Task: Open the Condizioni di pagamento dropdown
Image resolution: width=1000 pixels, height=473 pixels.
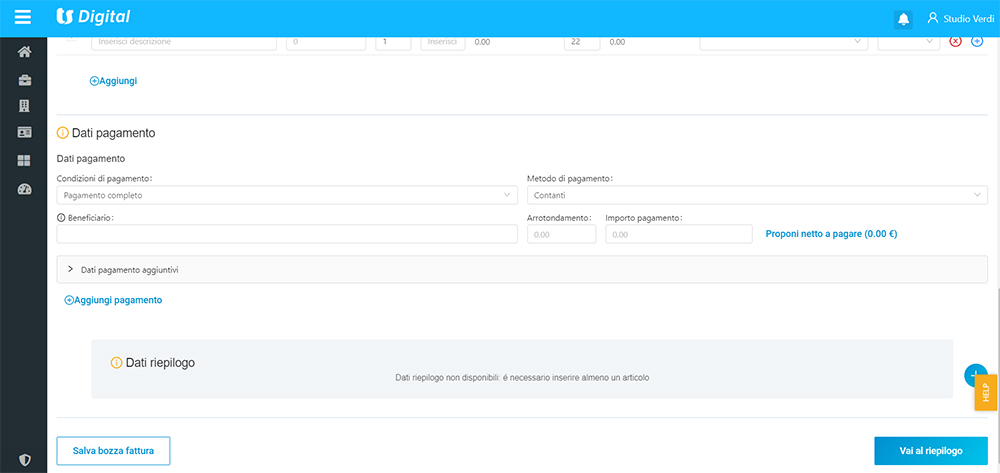Action: pos(287,195)
